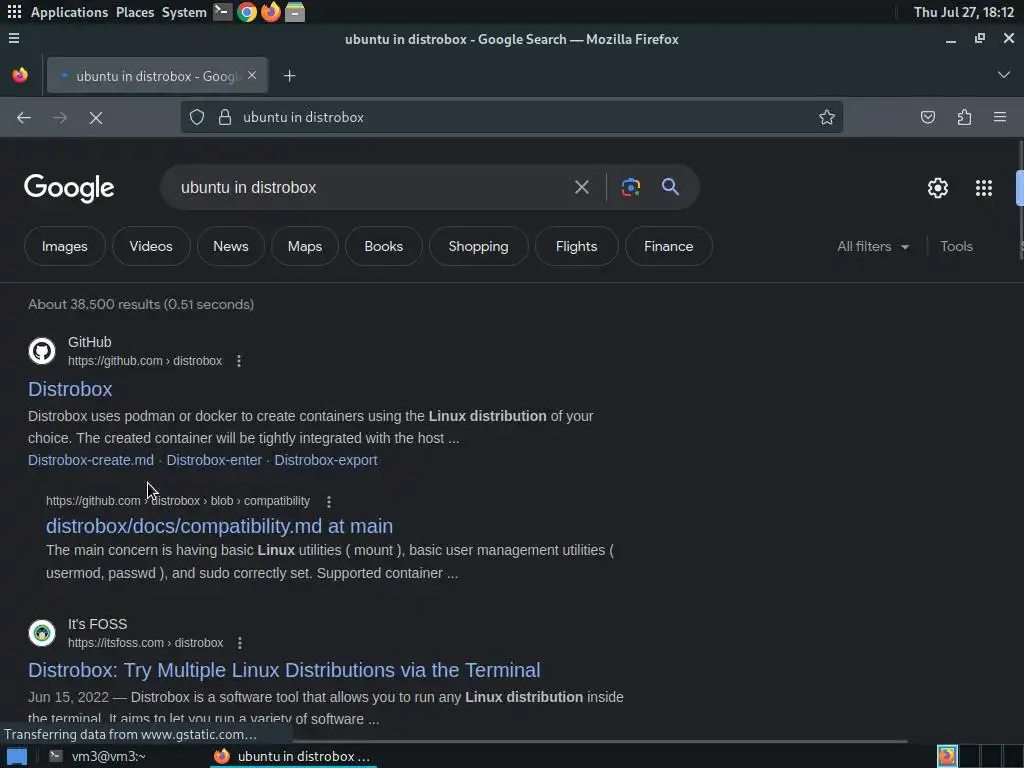Switch to Books results
Screen dimensions: 1024x768
pos(383,246)
